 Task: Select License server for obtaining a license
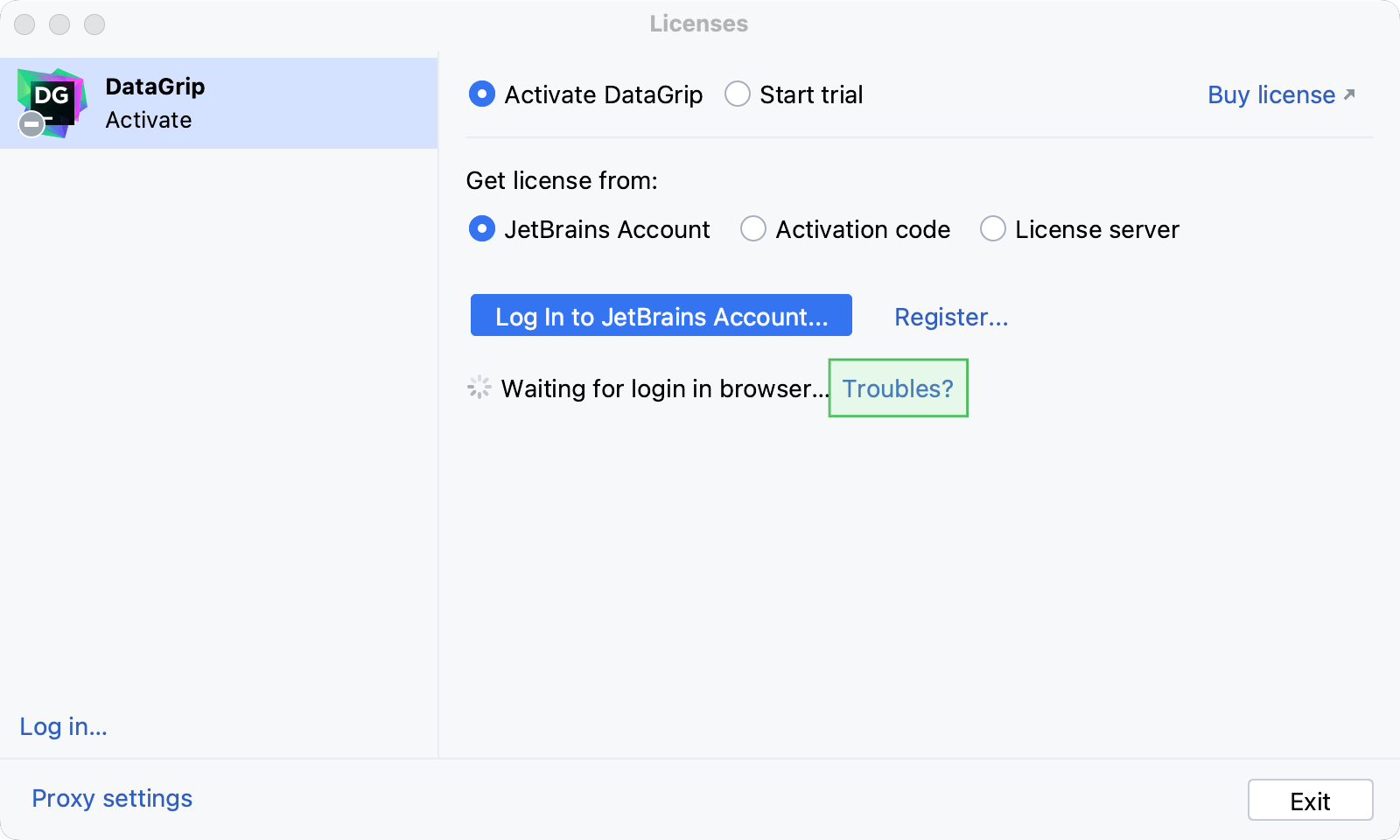[993, 229]
